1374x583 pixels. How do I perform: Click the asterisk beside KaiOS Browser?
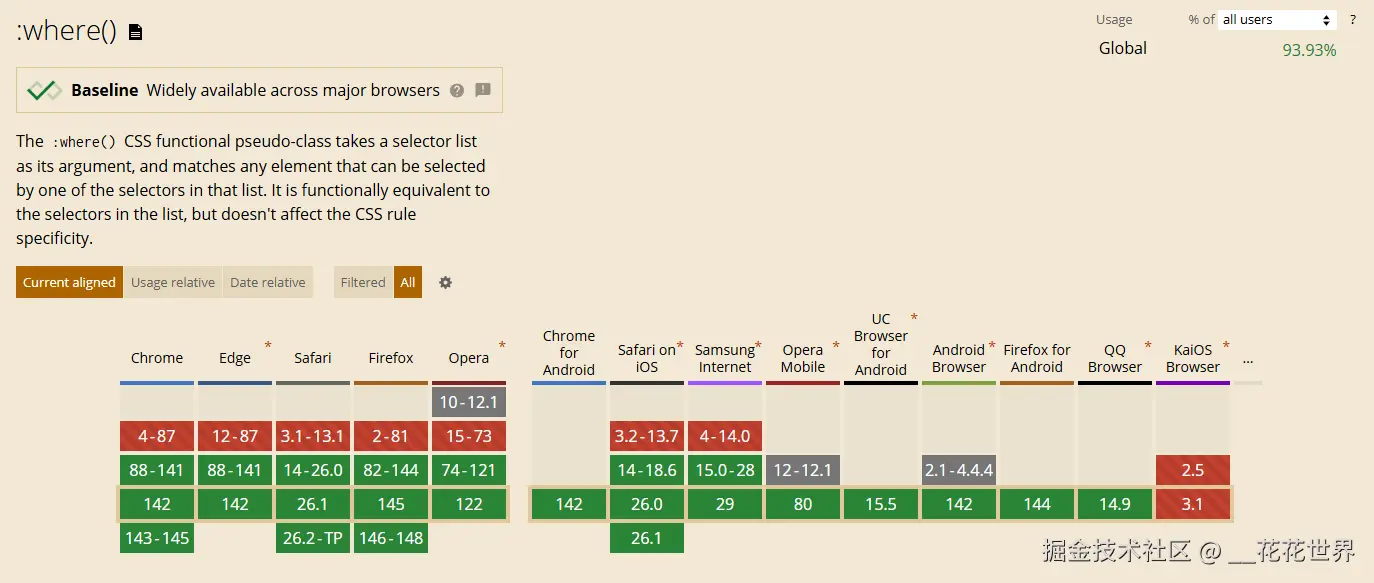click(1226, 346)
